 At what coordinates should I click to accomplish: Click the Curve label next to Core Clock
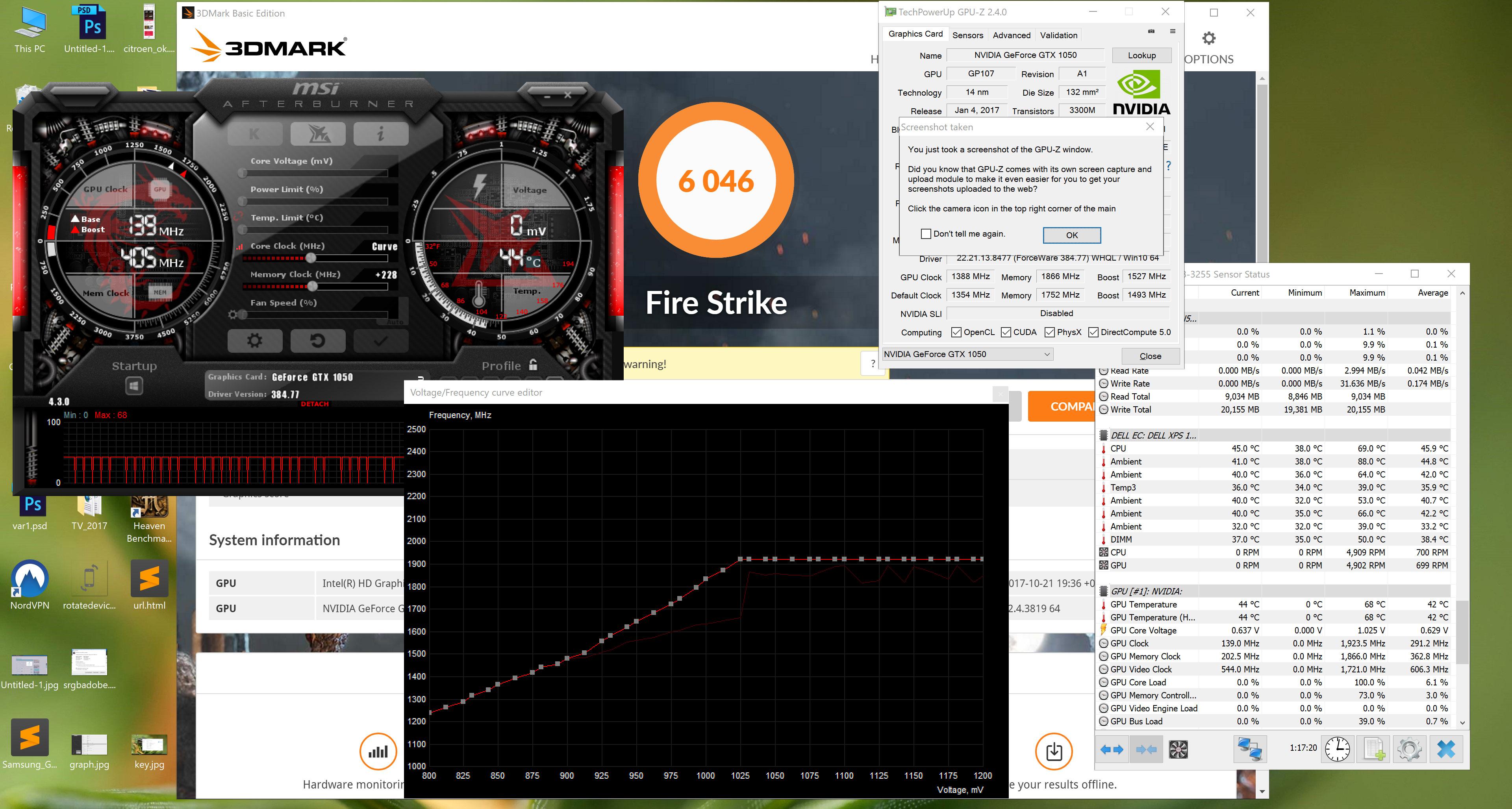click(x=384, y=247)
